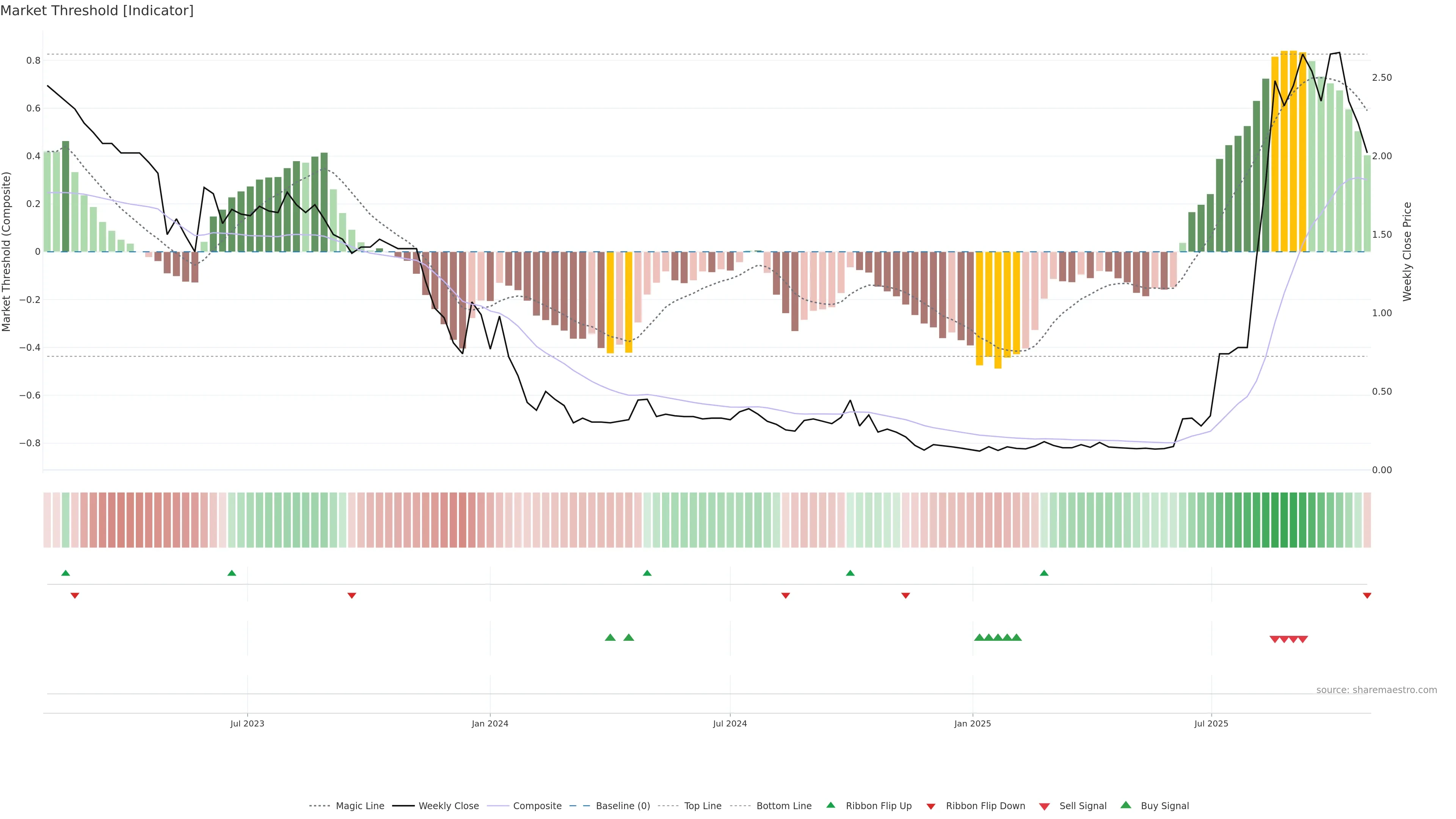This screenshot has height=819, width=1456.
Task: Hide the Composite line via legend
Action: (x=537, y=806)
